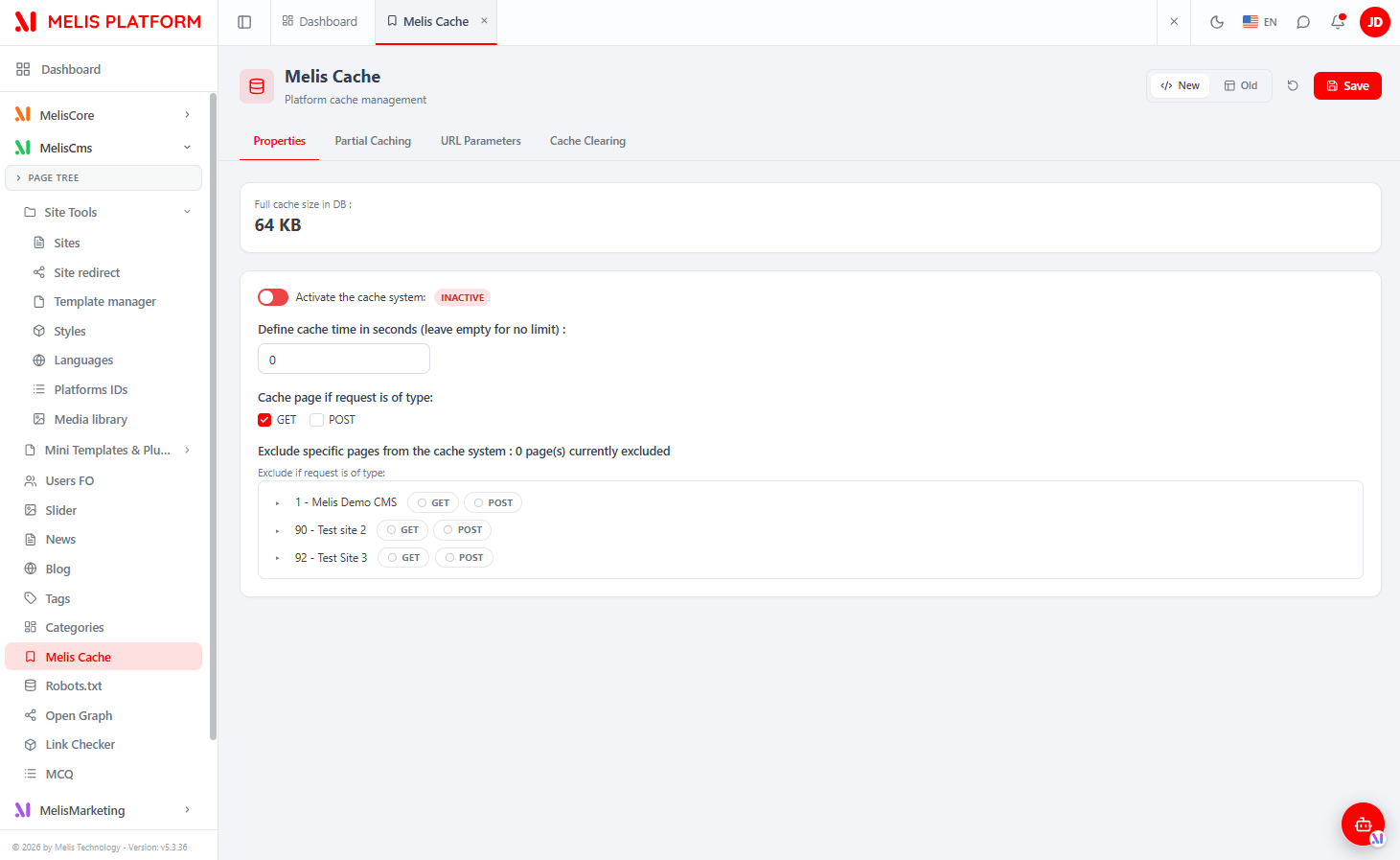Expand the 92 - Test Site 3 tree node
The image size is (1400, 860).
click(278, 558)
